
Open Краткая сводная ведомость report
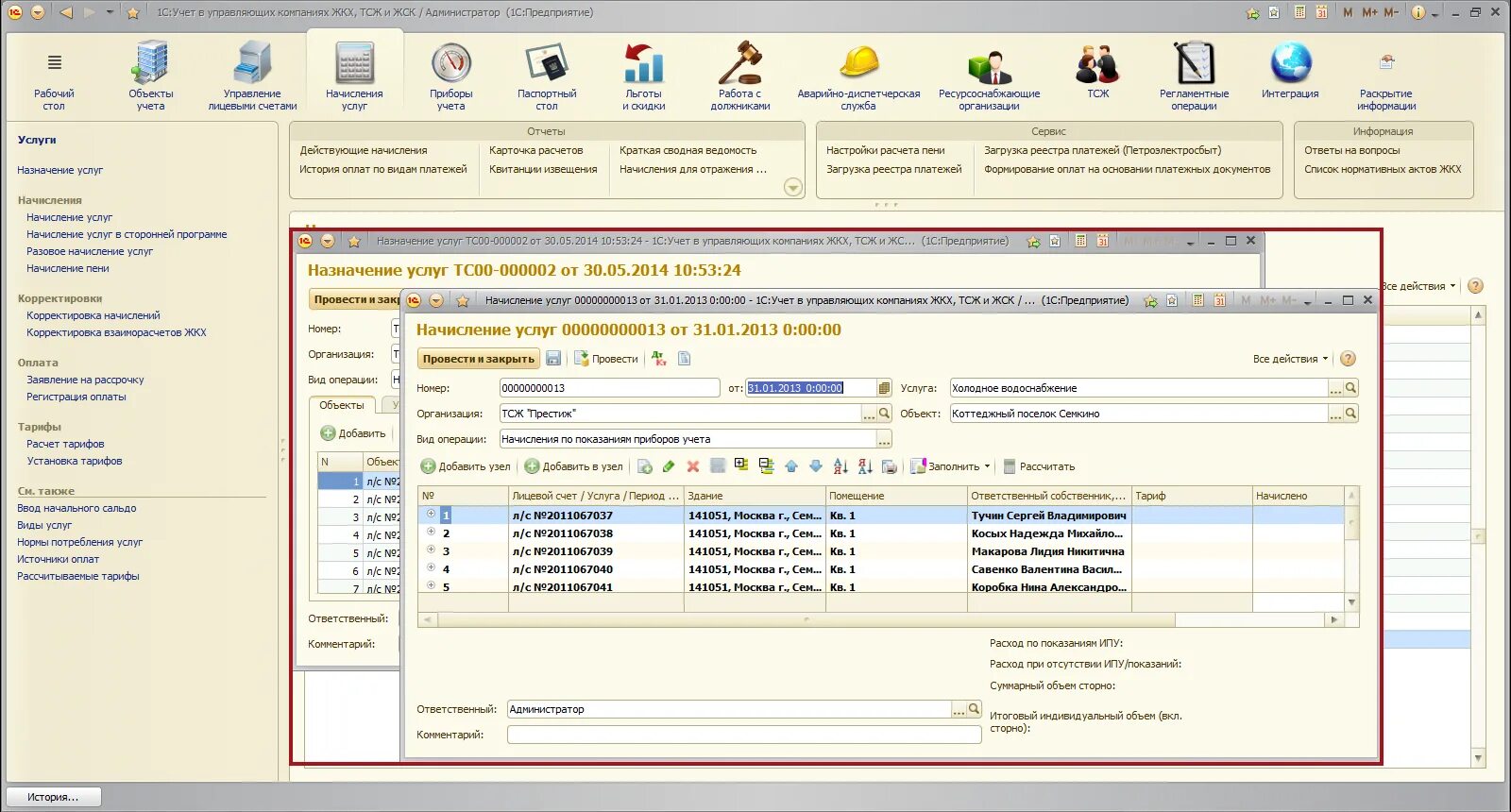[688, 150]
